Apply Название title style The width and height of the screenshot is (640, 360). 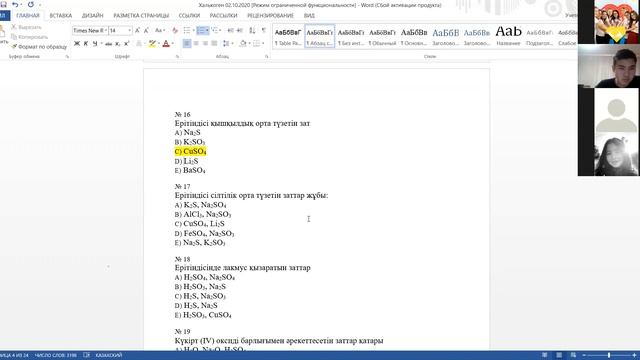(x=508, y=36)
